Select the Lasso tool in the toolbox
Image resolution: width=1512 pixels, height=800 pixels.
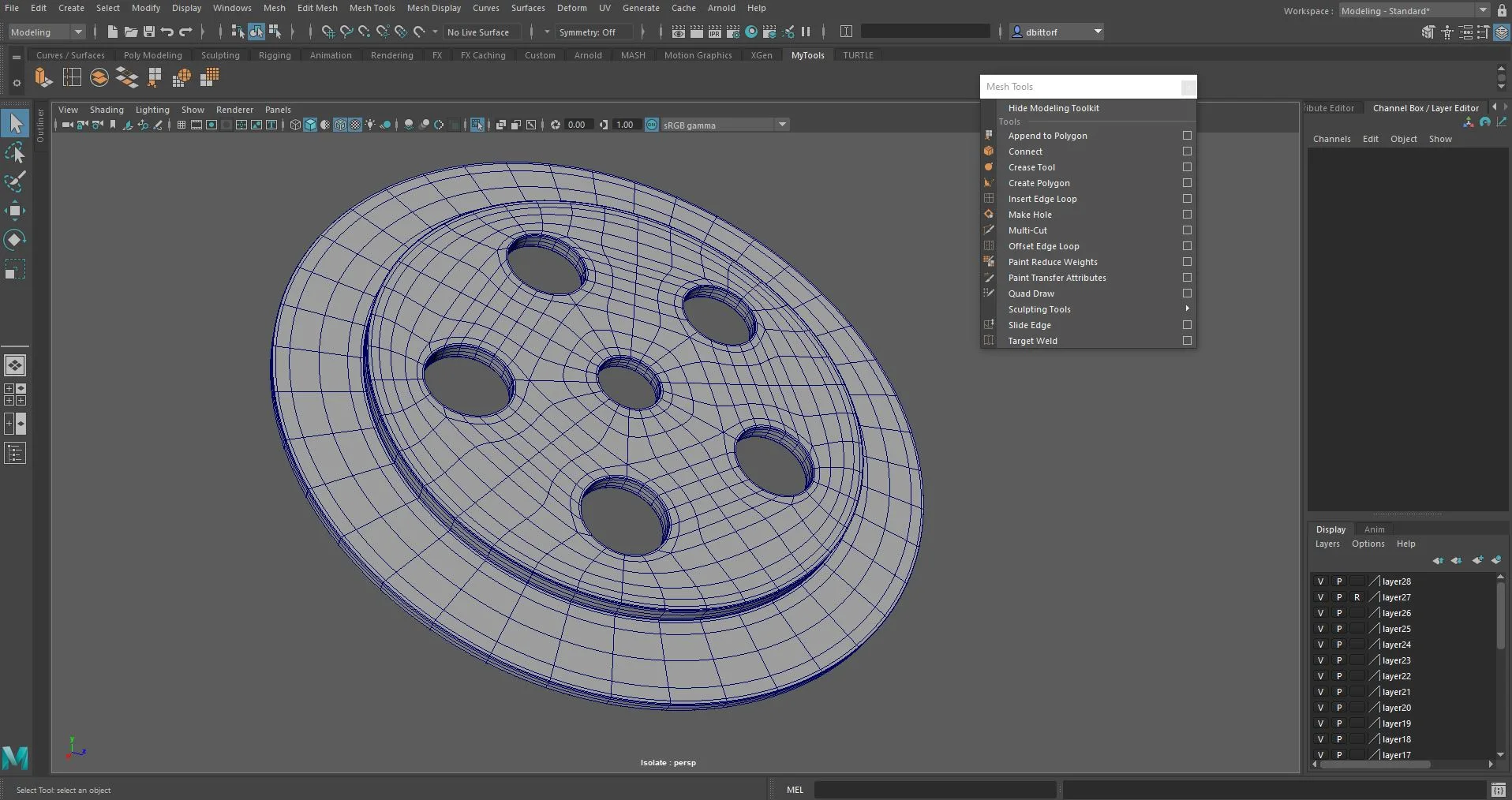(x=16, y=152)
